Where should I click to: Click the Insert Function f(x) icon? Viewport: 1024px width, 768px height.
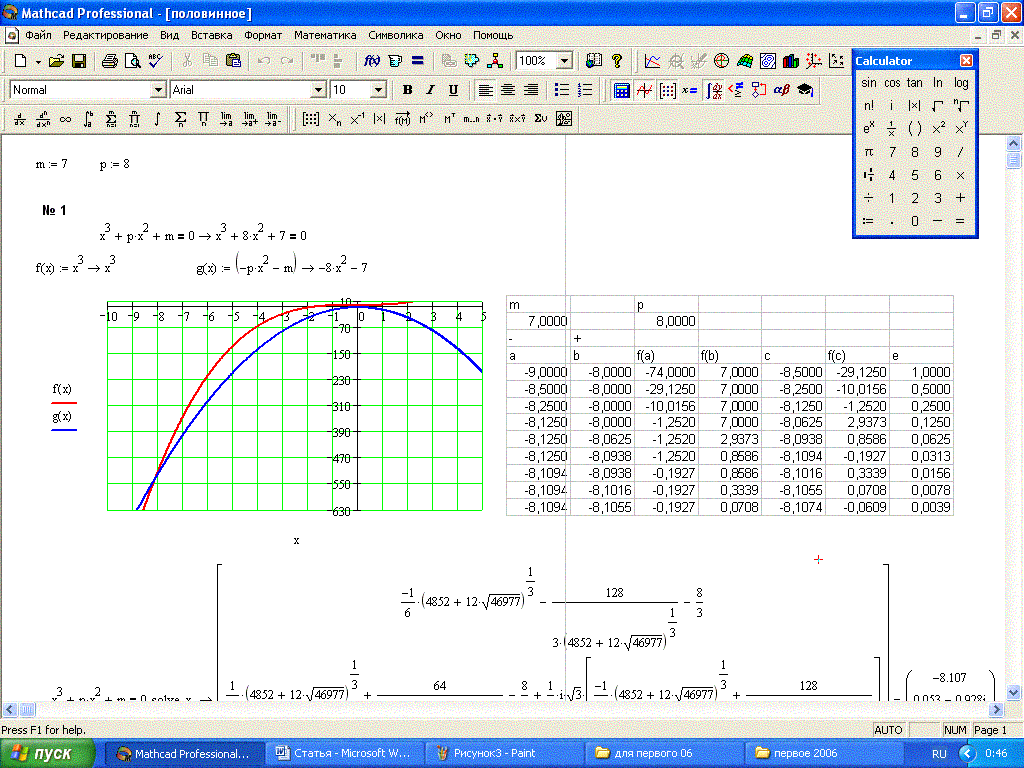point(371,61)
